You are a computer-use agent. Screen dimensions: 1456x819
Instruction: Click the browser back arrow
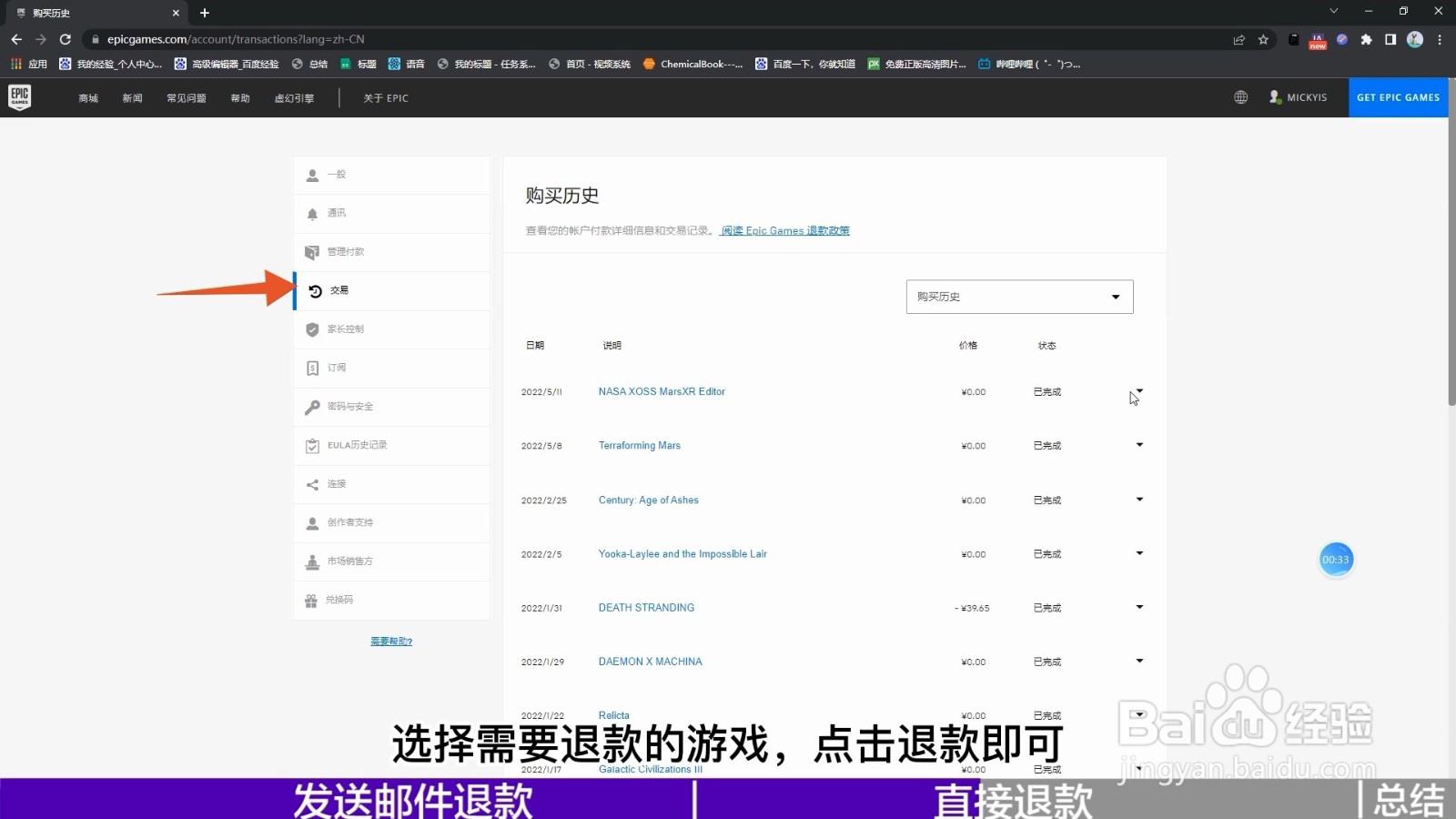(16, 39)
